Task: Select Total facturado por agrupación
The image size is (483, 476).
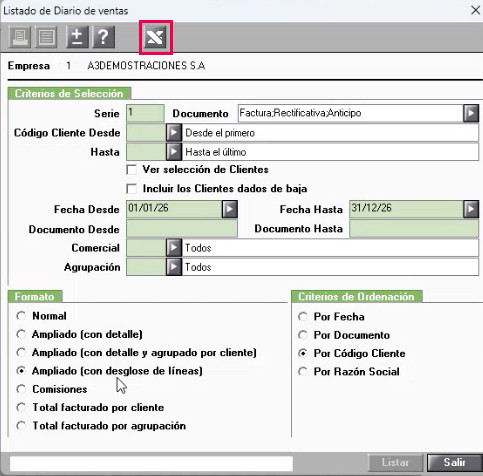Action: coord(21,426)
